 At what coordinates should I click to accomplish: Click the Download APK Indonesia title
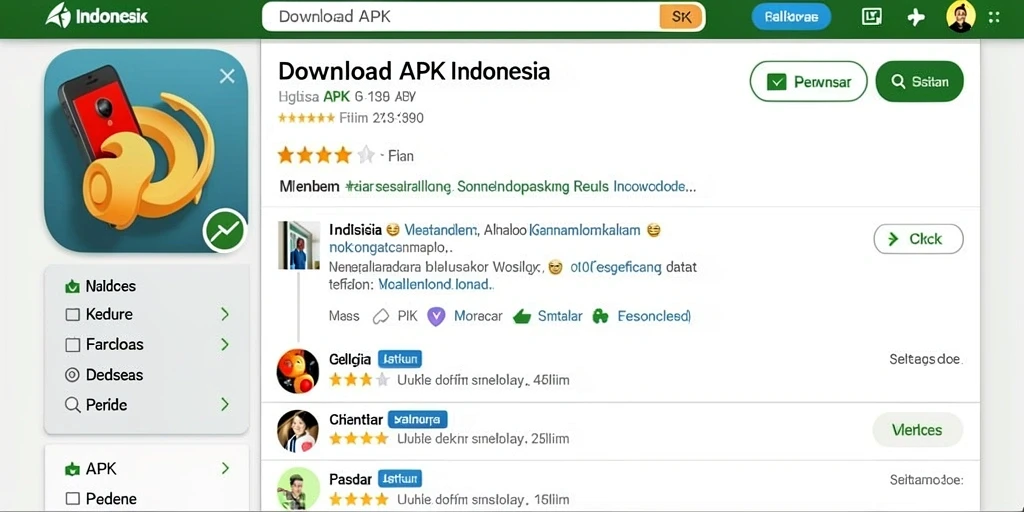(414, 71)
